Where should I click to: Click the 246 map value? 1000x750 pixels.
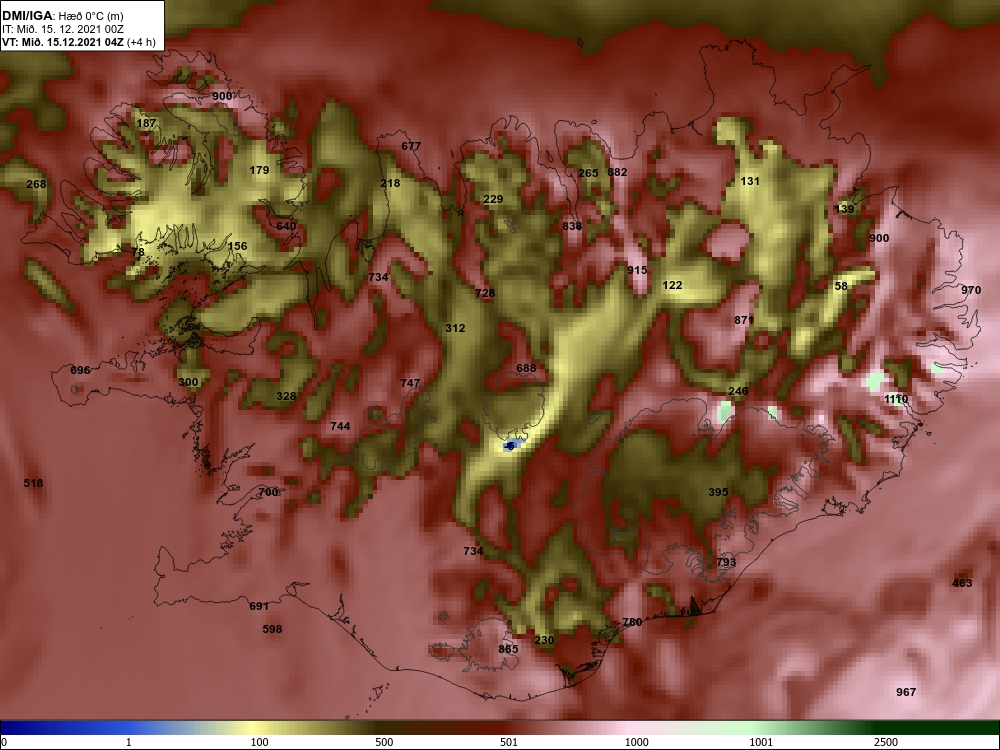coord(739,392)
